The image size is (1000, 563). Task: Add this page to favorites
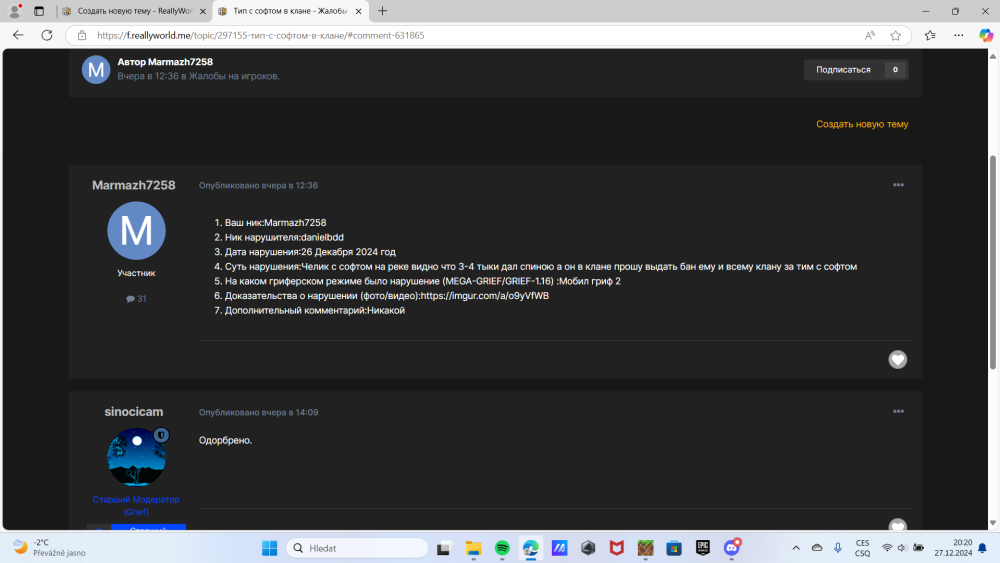click(x=895, y=36)
